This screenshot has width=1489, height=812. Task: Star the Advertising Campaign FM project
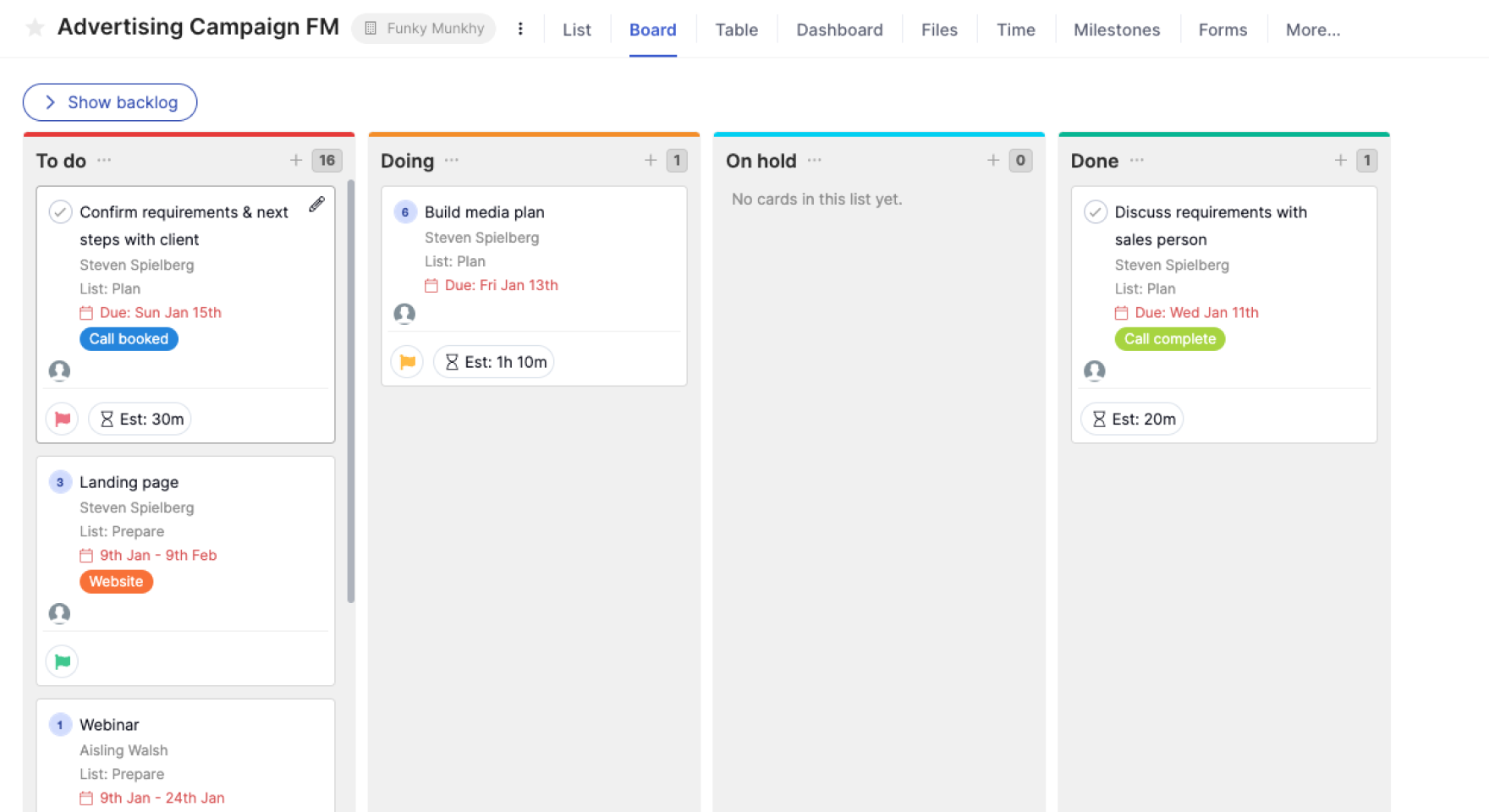tap(35, 28)
